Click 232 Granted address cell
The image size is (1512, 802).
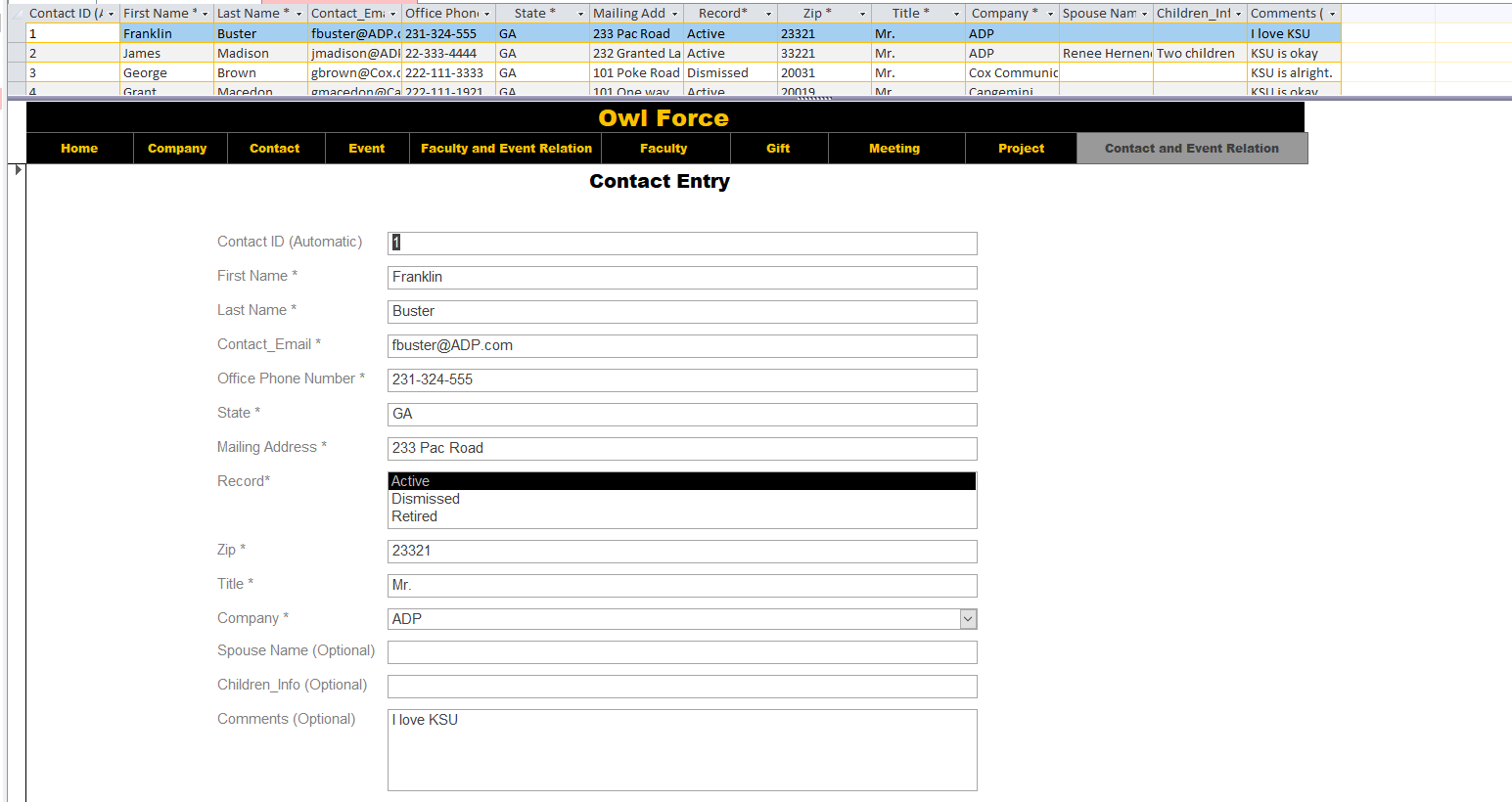point(636,53)
